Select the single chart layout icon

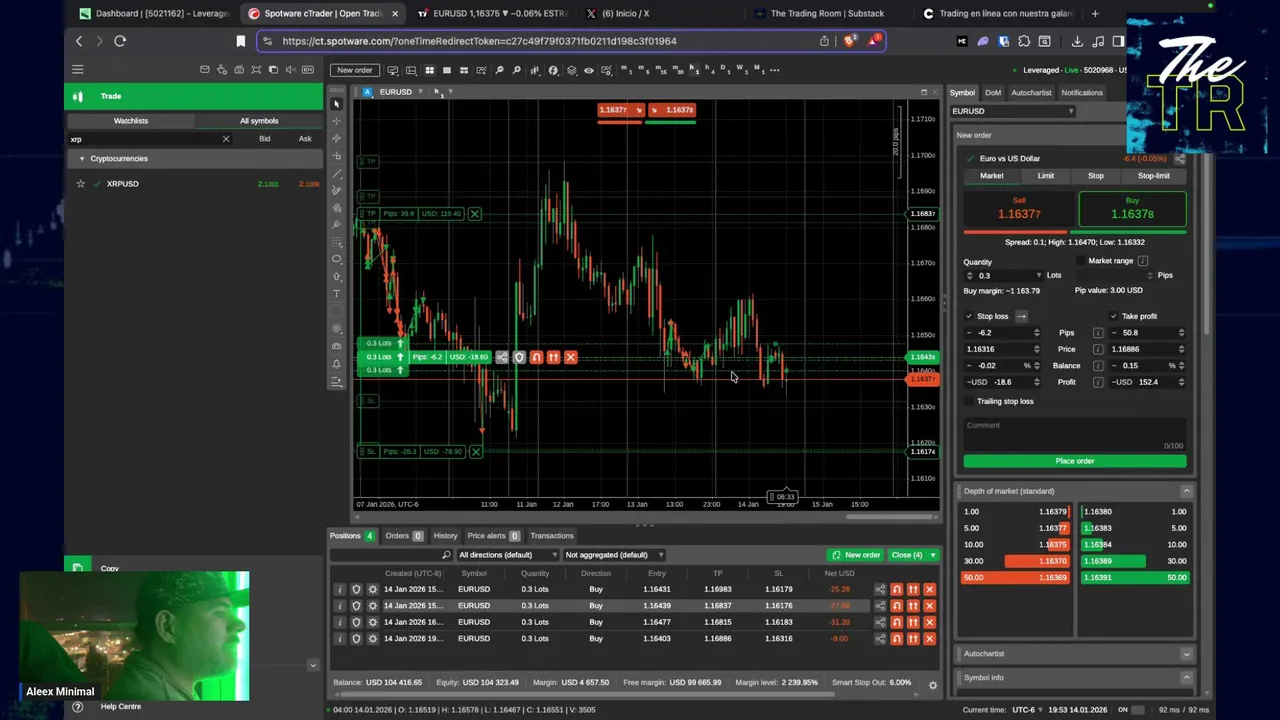click(447, 70)
